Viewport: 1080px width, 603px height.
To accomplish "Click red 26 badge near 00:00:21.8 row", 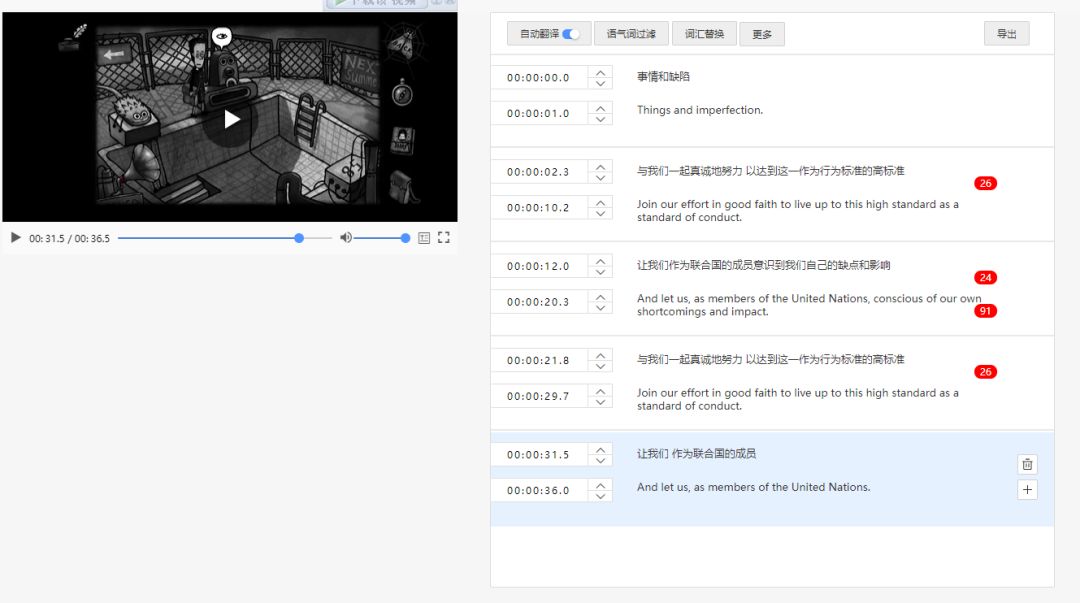I will tap(986, 372).
